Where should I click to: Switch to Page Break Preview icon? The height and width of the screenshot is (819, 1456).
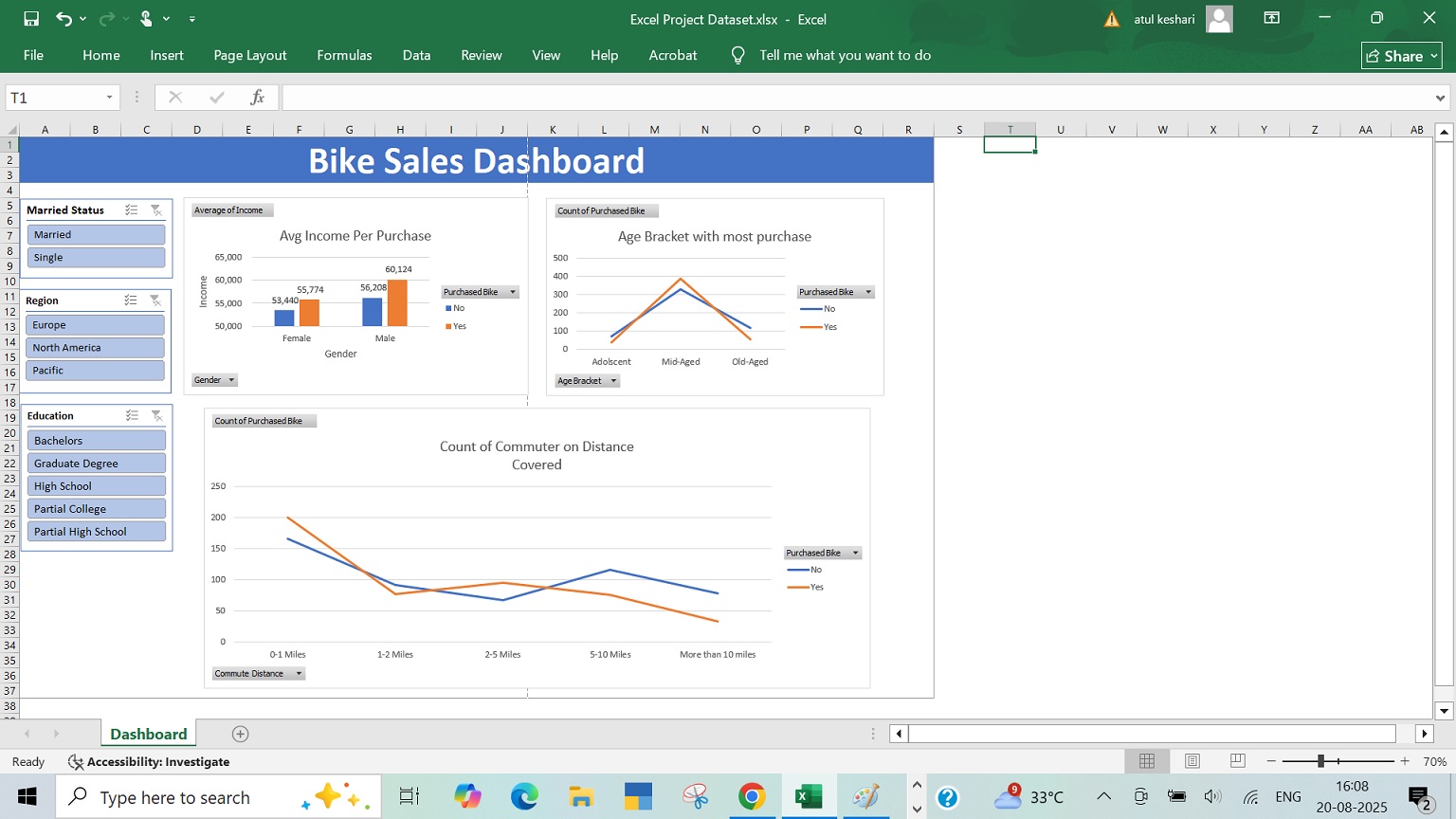[x=1238, y=761]
